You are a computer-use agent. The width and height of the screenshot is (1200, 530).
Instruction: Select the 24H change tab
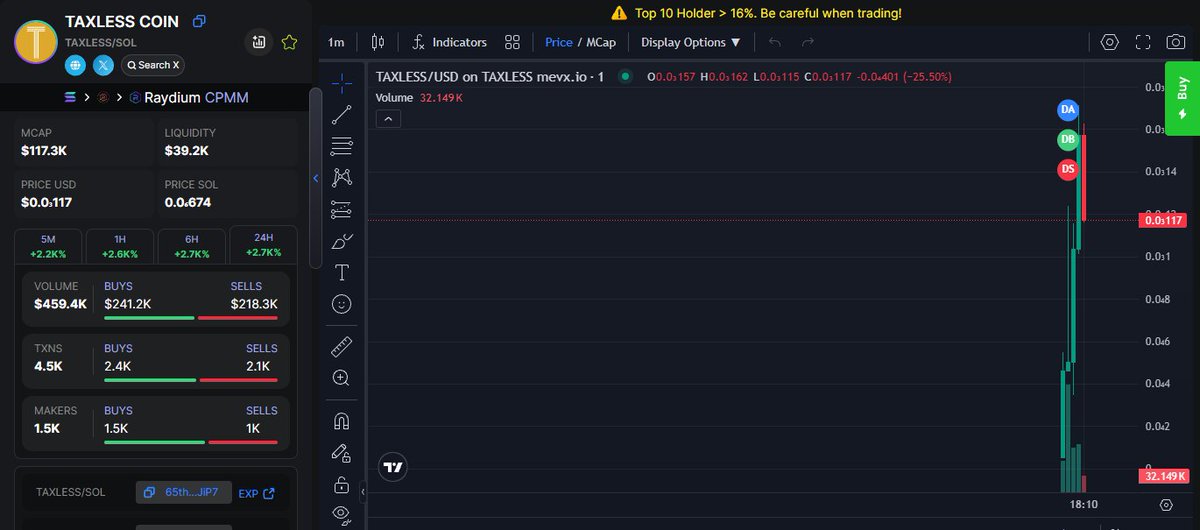[x=263, y=245]
